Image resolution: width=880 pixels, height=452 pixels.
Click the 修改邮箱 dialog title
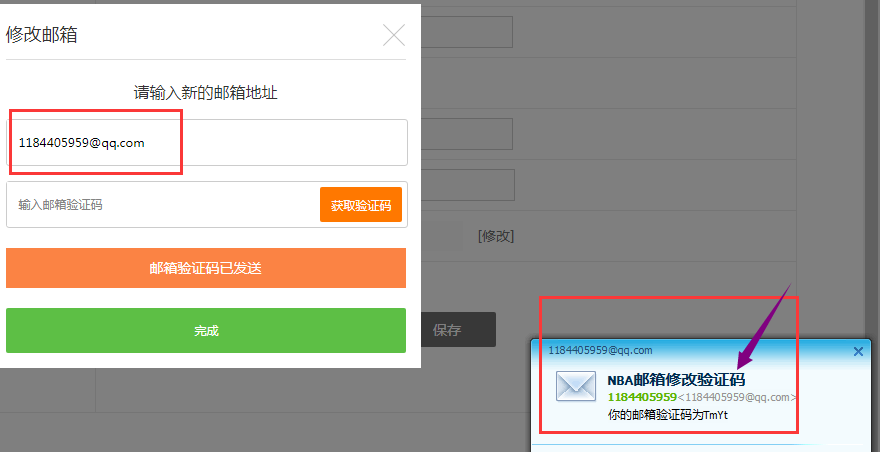click(42, 35)
